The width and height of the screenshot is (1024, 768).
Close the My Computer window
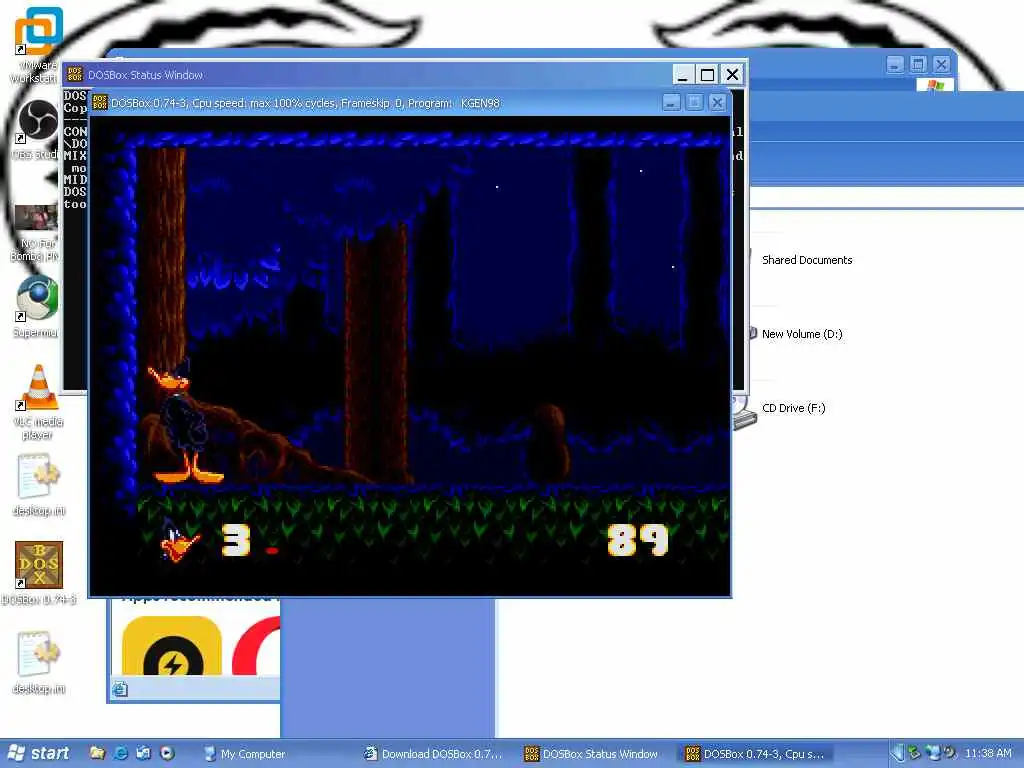tap(941, 64)
